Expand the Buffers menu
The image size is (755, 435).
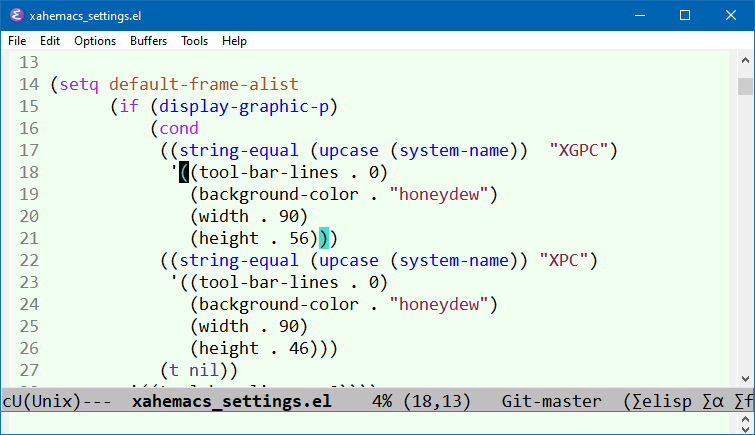pyautogui.click(x=149, y=41)
